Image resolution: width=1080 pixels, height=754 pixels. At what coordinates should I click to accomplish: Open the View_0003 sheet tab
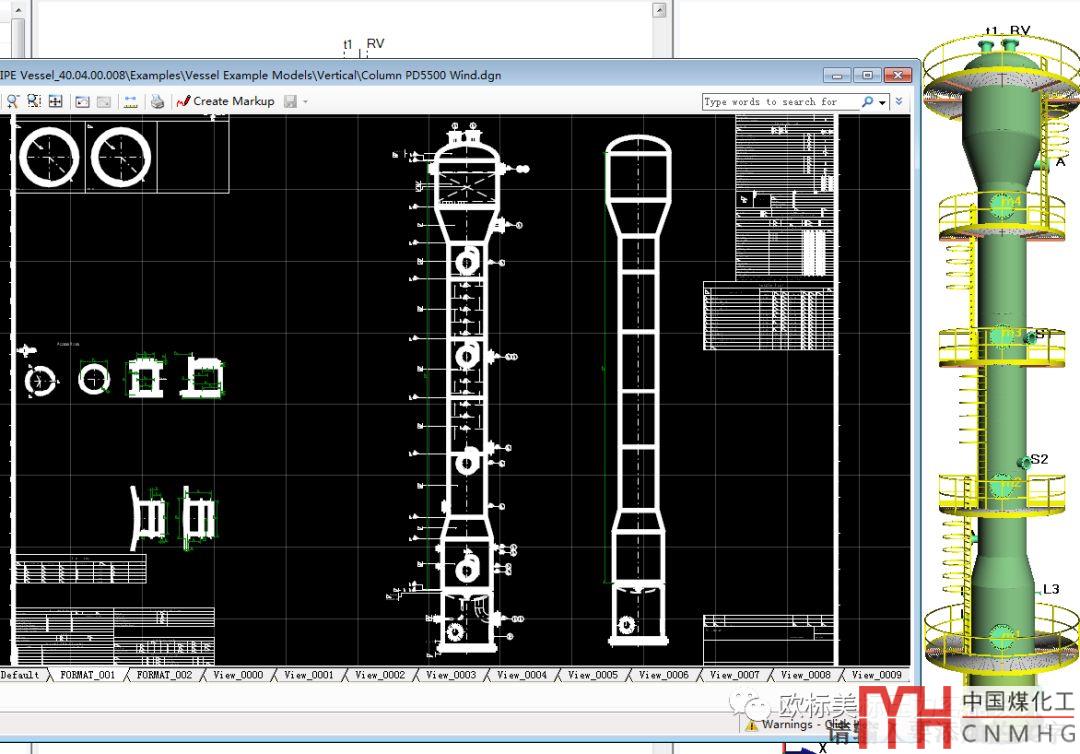click(x=451, y=675)
